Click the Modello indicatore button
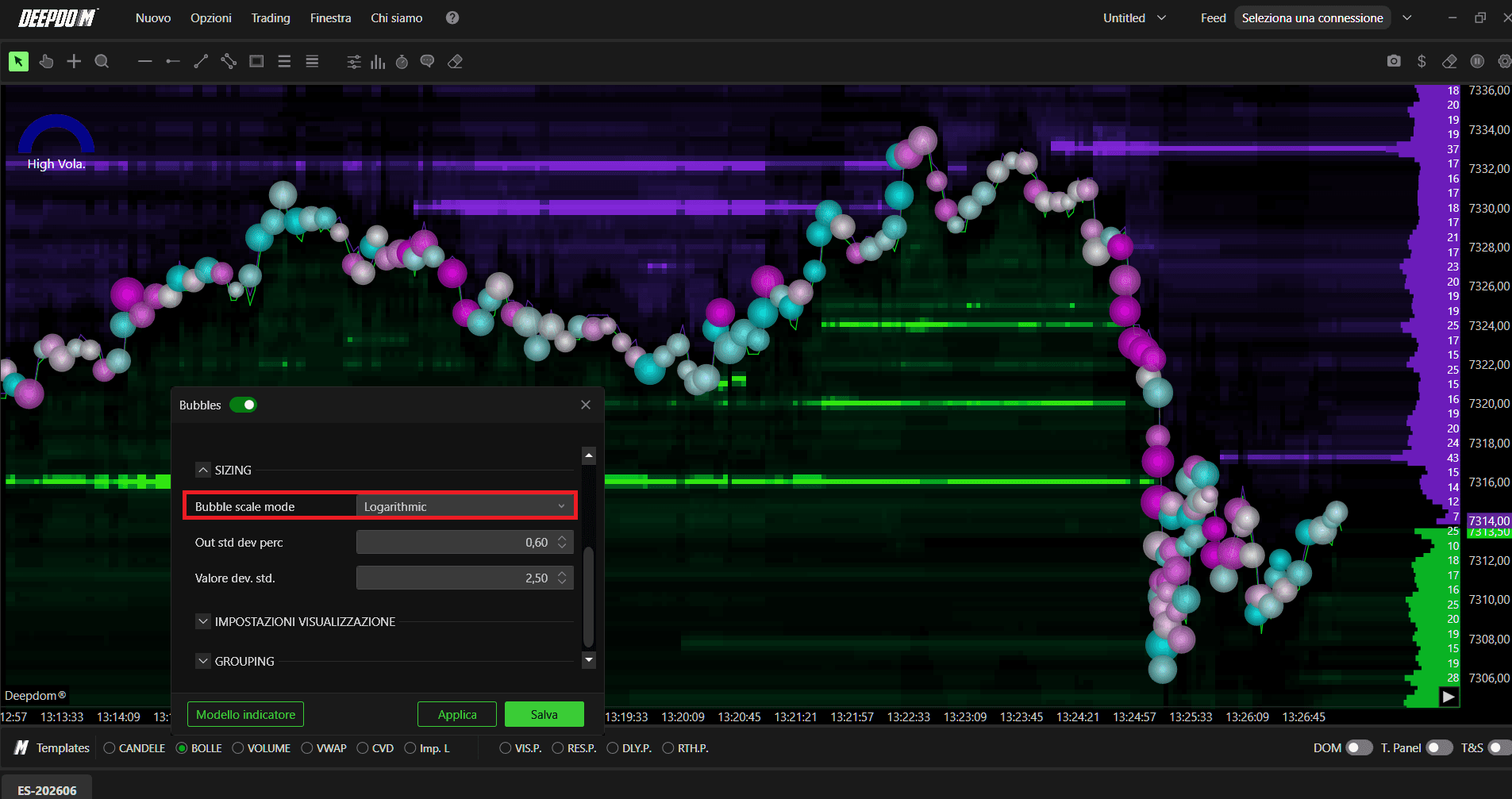This screenshot has height=799, width=1512. tap(245, 714)
